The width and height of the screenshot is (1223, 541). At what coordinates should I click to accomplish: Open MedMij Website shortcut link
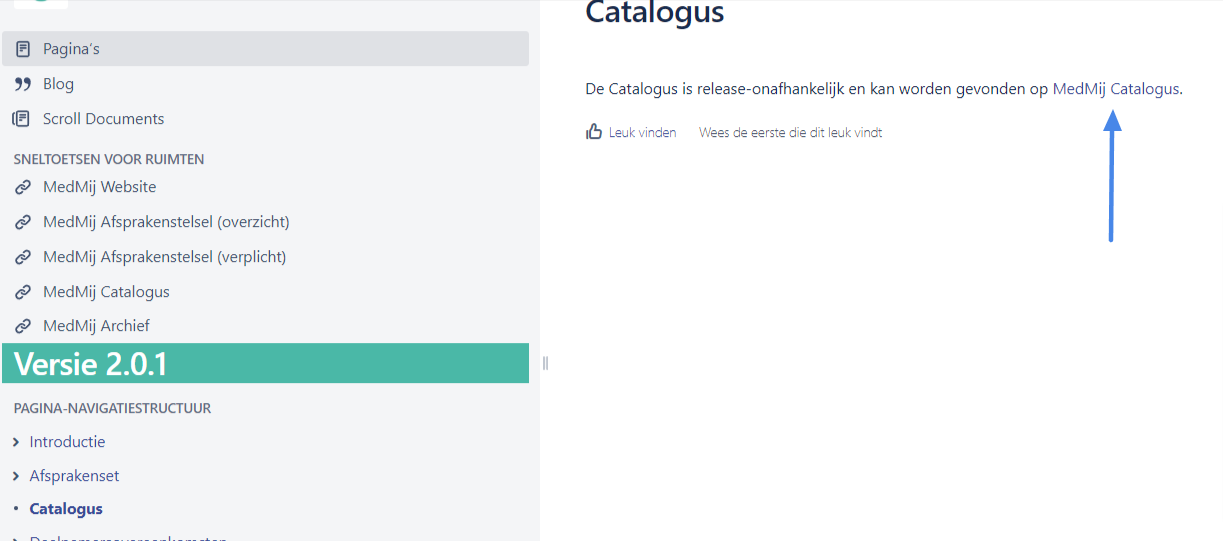pos(99,187)
